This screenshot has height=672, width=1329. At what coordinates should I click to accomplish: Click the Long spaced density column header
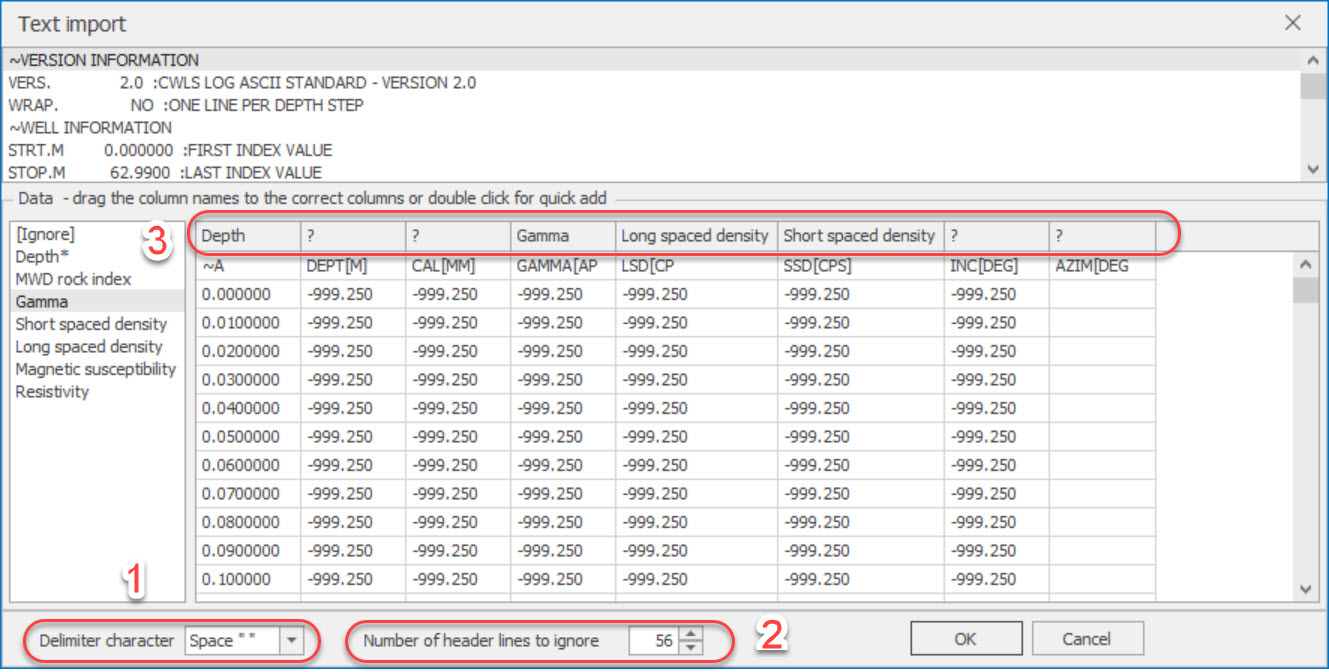click(x=696, y=236)
